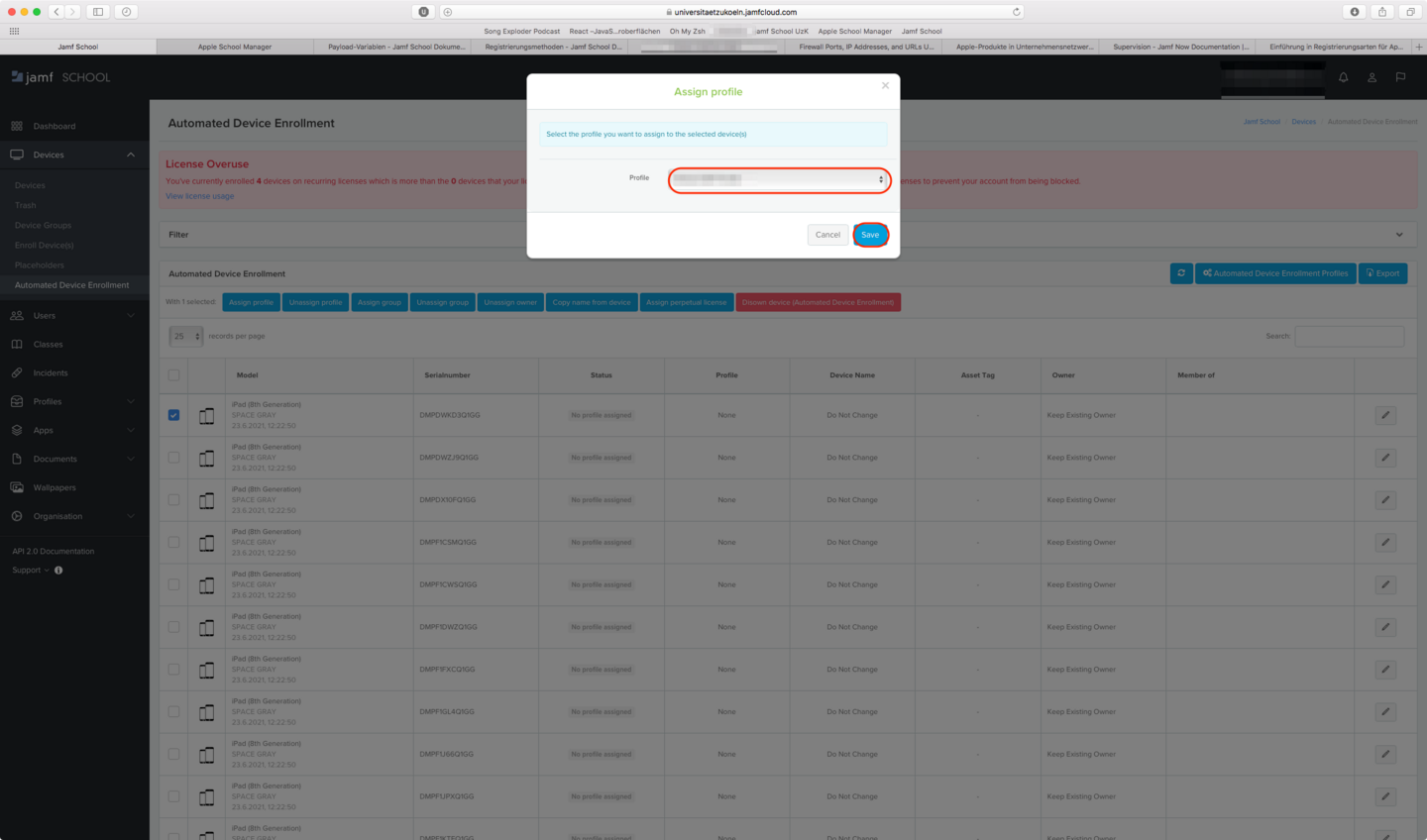The height and width of the screenshot is (840, 1427).
Task: Expand the Organisation sidebar section
Action: (130, 516)
